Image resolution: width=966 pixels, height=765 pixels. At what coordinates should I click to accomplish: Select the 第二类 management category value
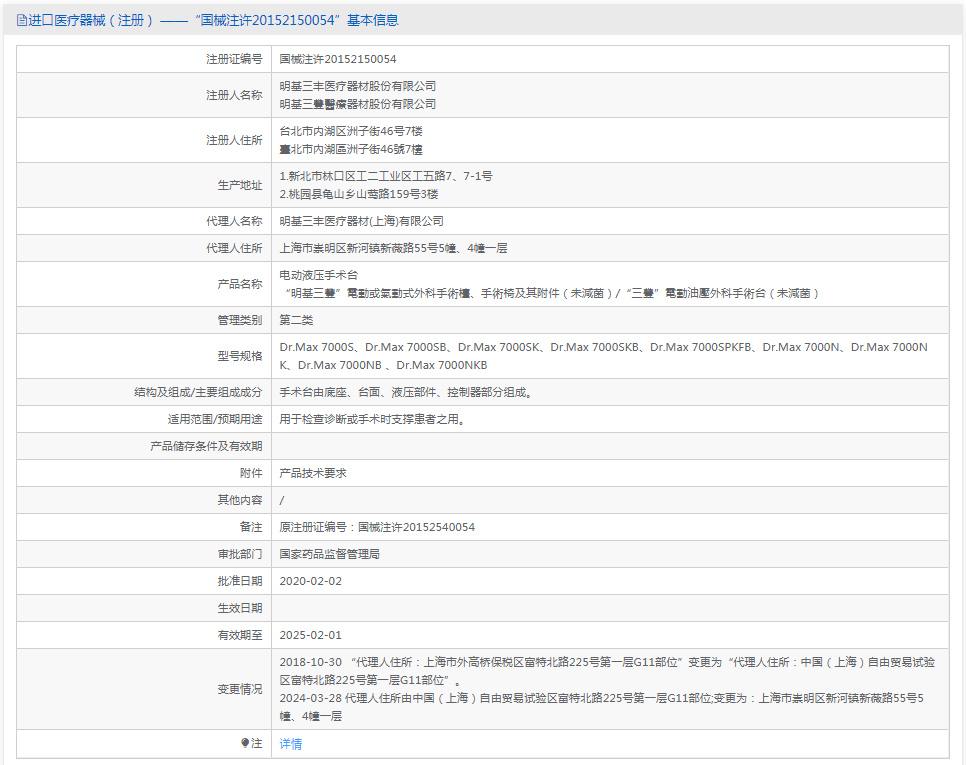pyautogui.click(x=296, y=320)
